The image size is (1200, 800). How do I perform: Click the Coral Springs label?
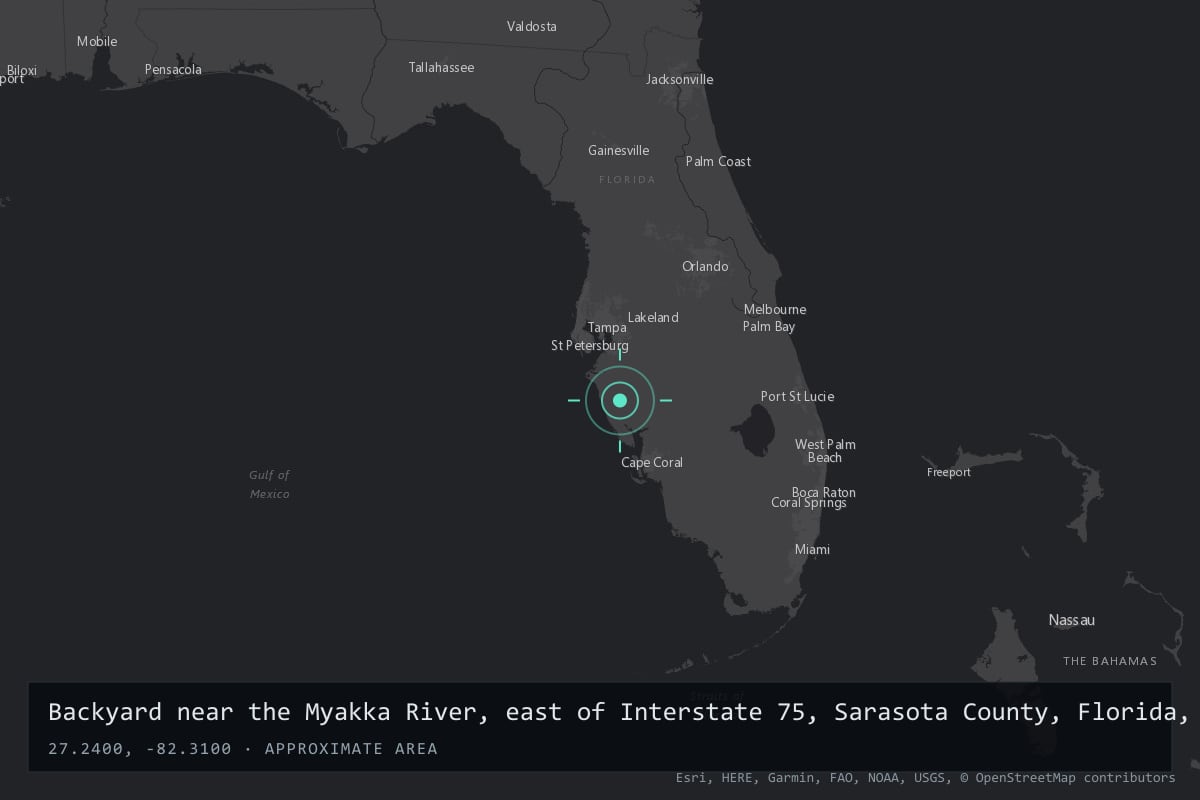click(809, 503)
